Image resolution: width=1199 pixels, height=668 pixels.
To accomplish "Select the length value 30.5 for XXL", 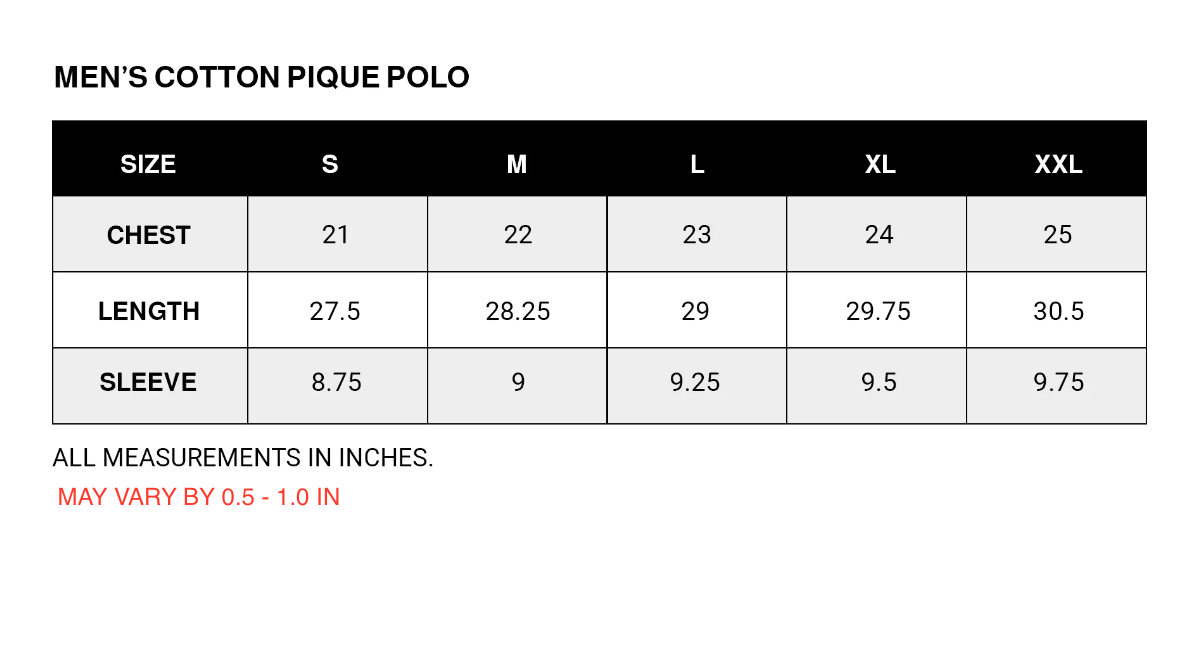I will [1058, 311].
